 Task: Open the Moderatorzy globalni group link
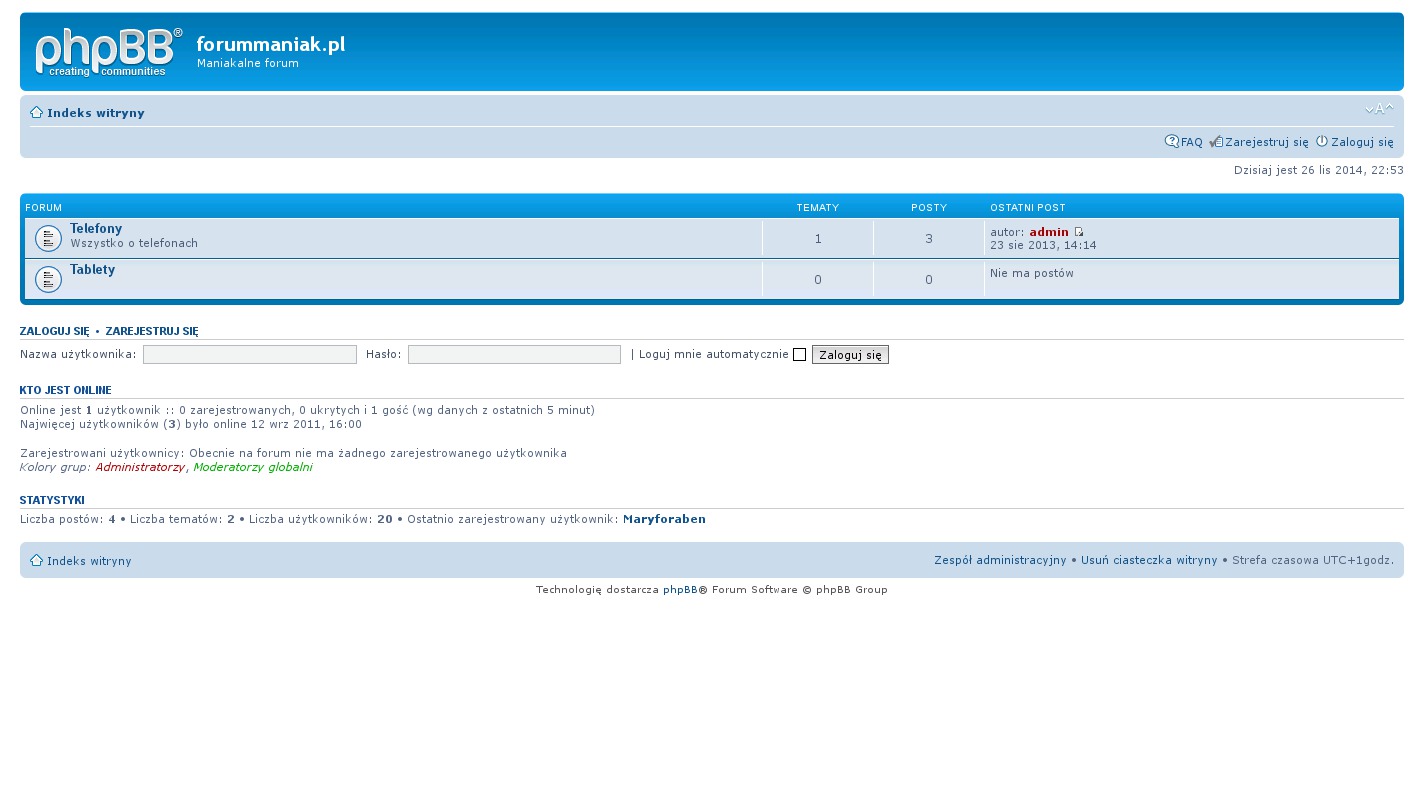click(x=252, y=467)
